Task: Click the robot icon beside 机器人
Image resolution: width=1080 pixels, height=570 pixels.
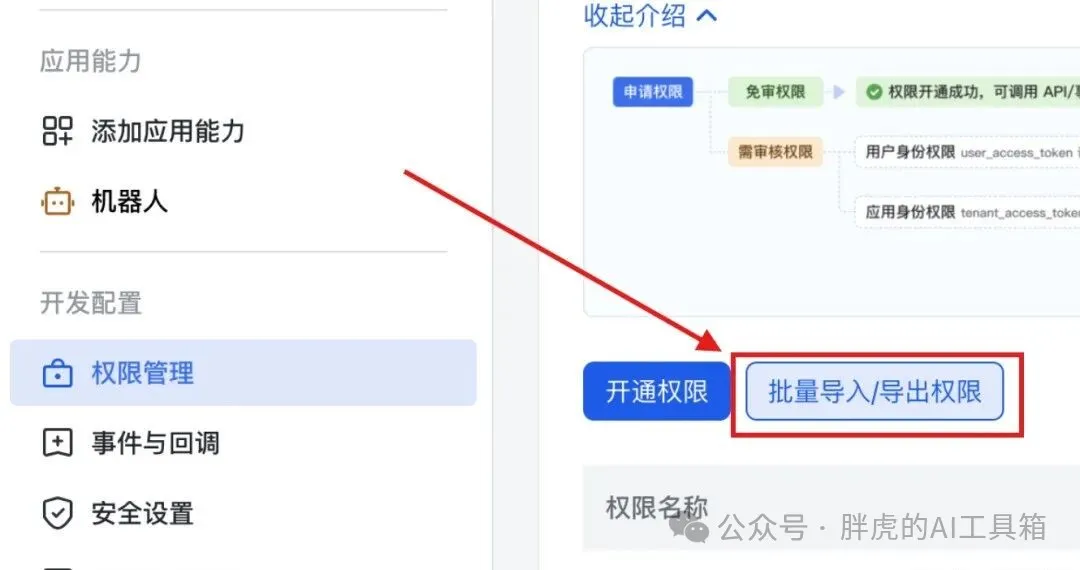Action: point(57,202)
